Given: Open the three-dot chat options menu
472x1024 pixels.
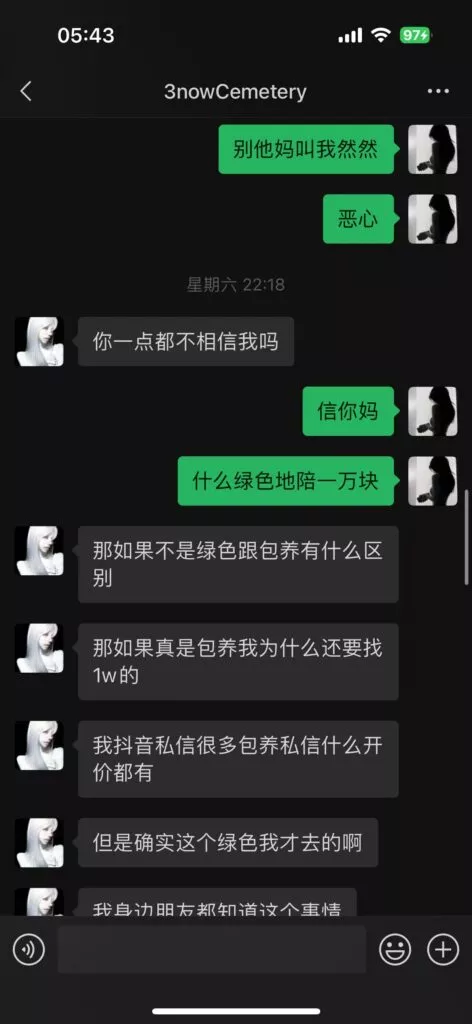Looking at the screenshot, I should (x=438, y=91).
